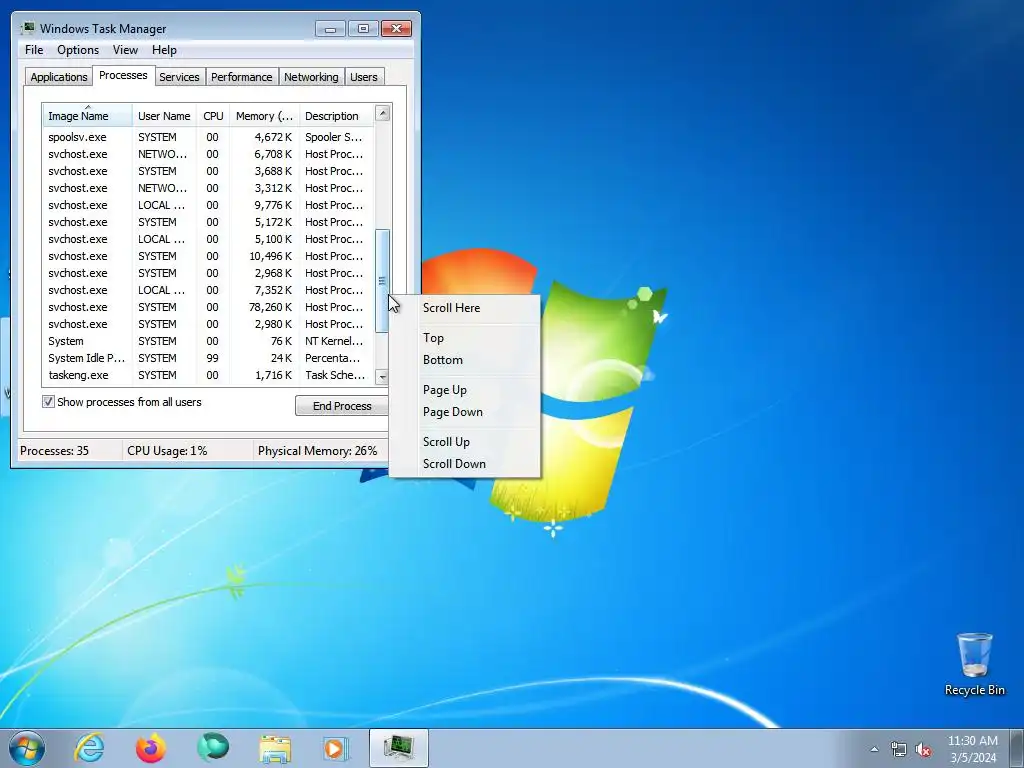Open the Recycle Bin desktop icon
Image resolution: width=1024 pixels, height=768 pixels.
coord(974,664)
